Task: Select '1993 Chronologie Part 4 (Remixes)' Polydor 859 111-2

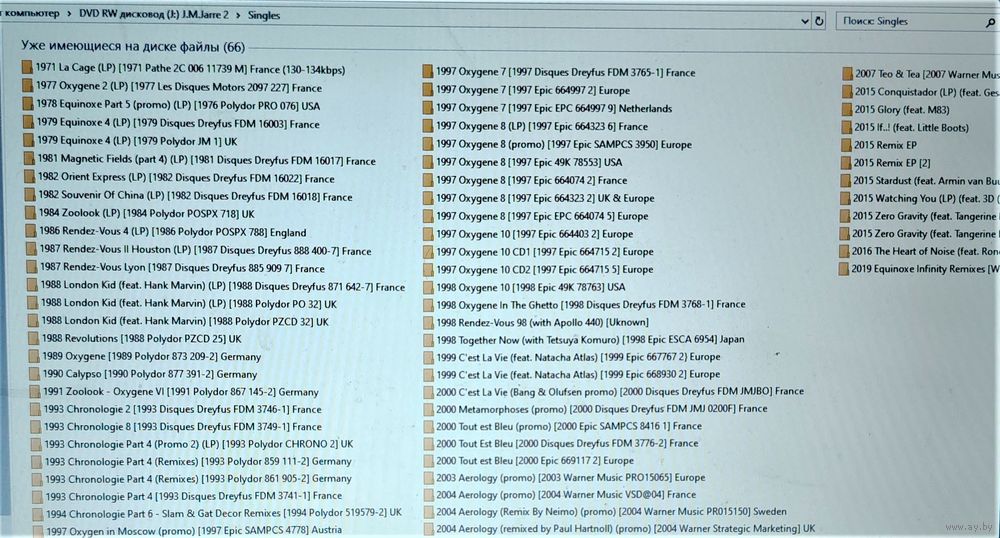Action: 198,462
